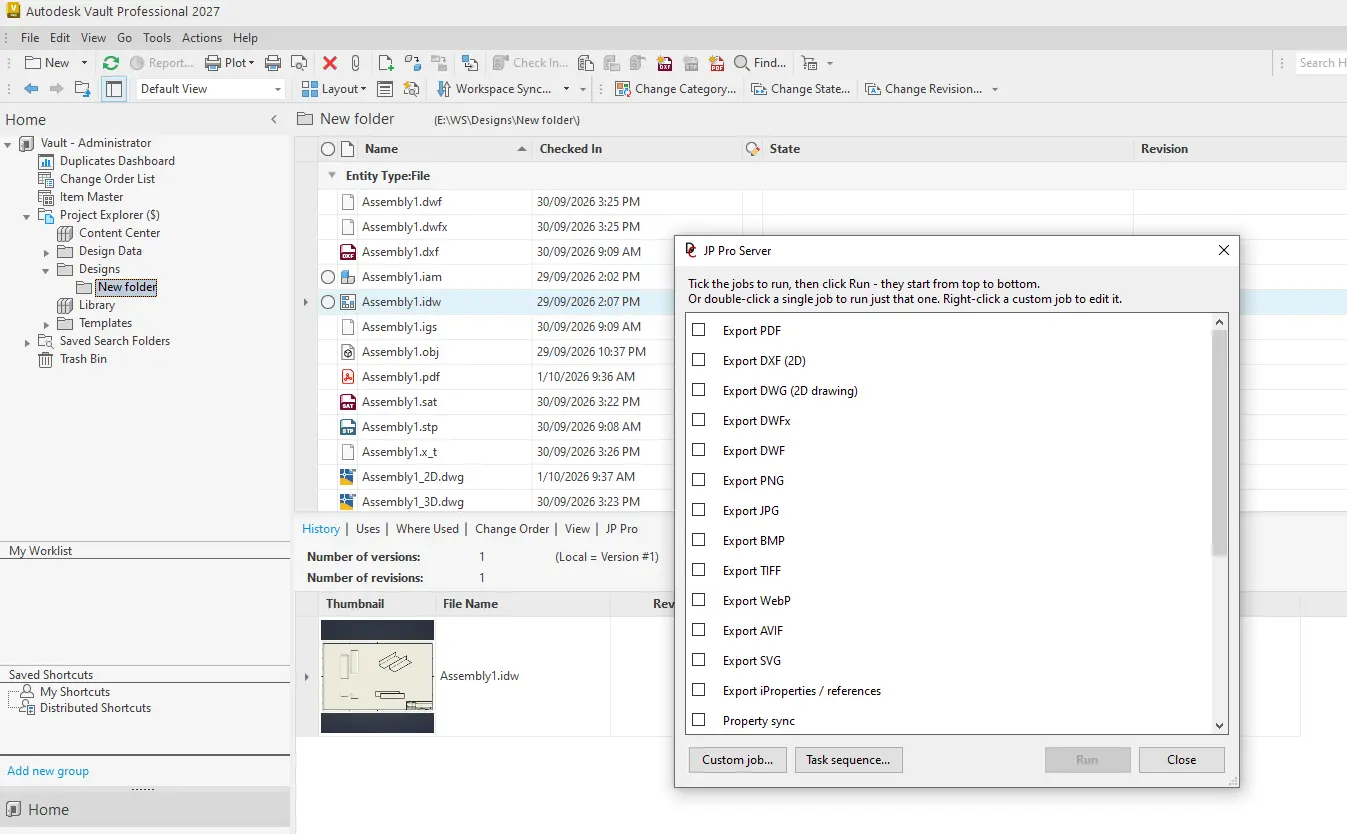Click Workspace Sync toolbar button
Image resolution: width=1347 pixels, height=834 pixels.
tap(495, 89)
